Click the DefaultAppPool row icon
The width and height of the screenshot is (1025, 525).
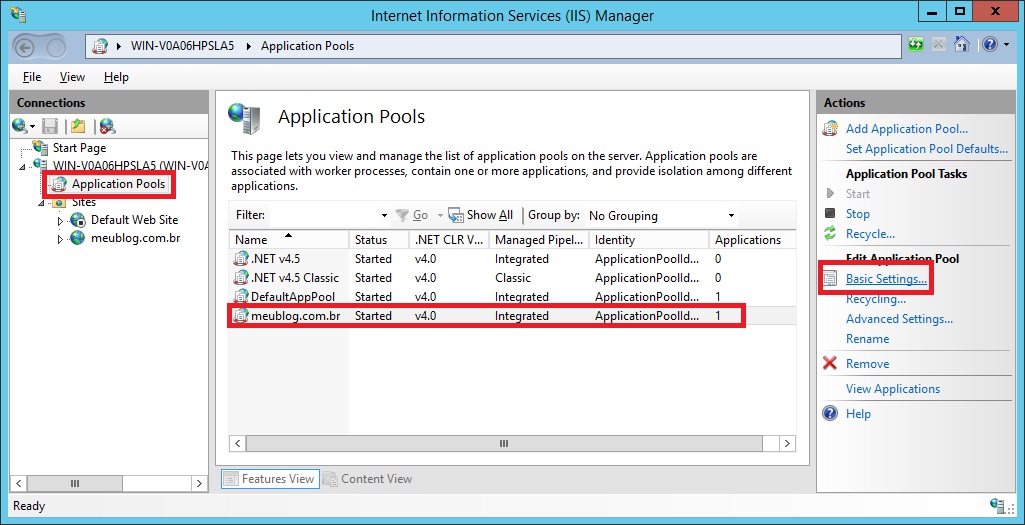click(x=241, y=296)
